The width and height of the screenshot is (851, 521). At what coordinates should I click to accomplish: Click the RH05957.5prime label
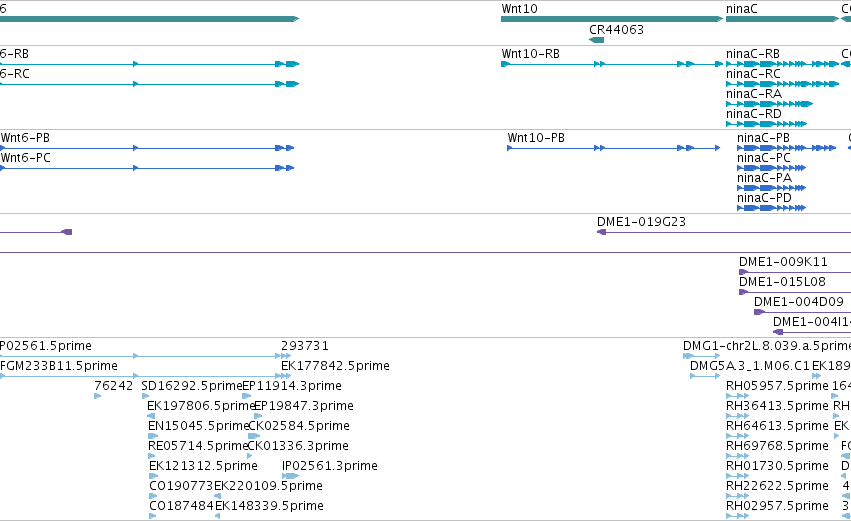[777, 386]
